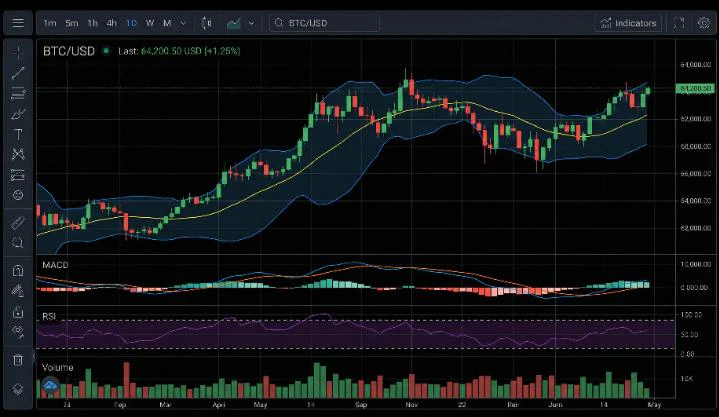Viewport: 719px width, 417px height.
Task: Select the trend line drawing tool
Action: 18,73
